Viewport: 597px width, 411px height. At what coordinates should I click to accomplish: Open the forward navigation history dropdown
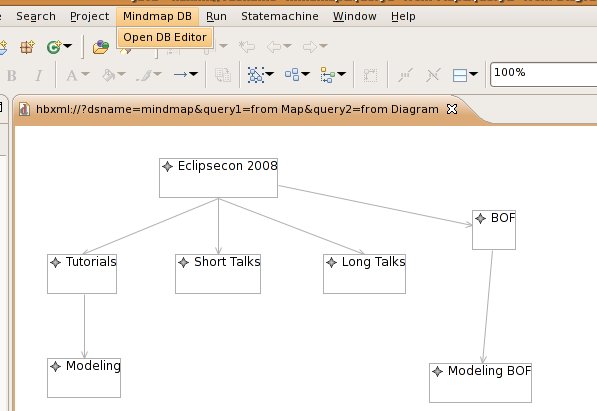pos(323,46)
